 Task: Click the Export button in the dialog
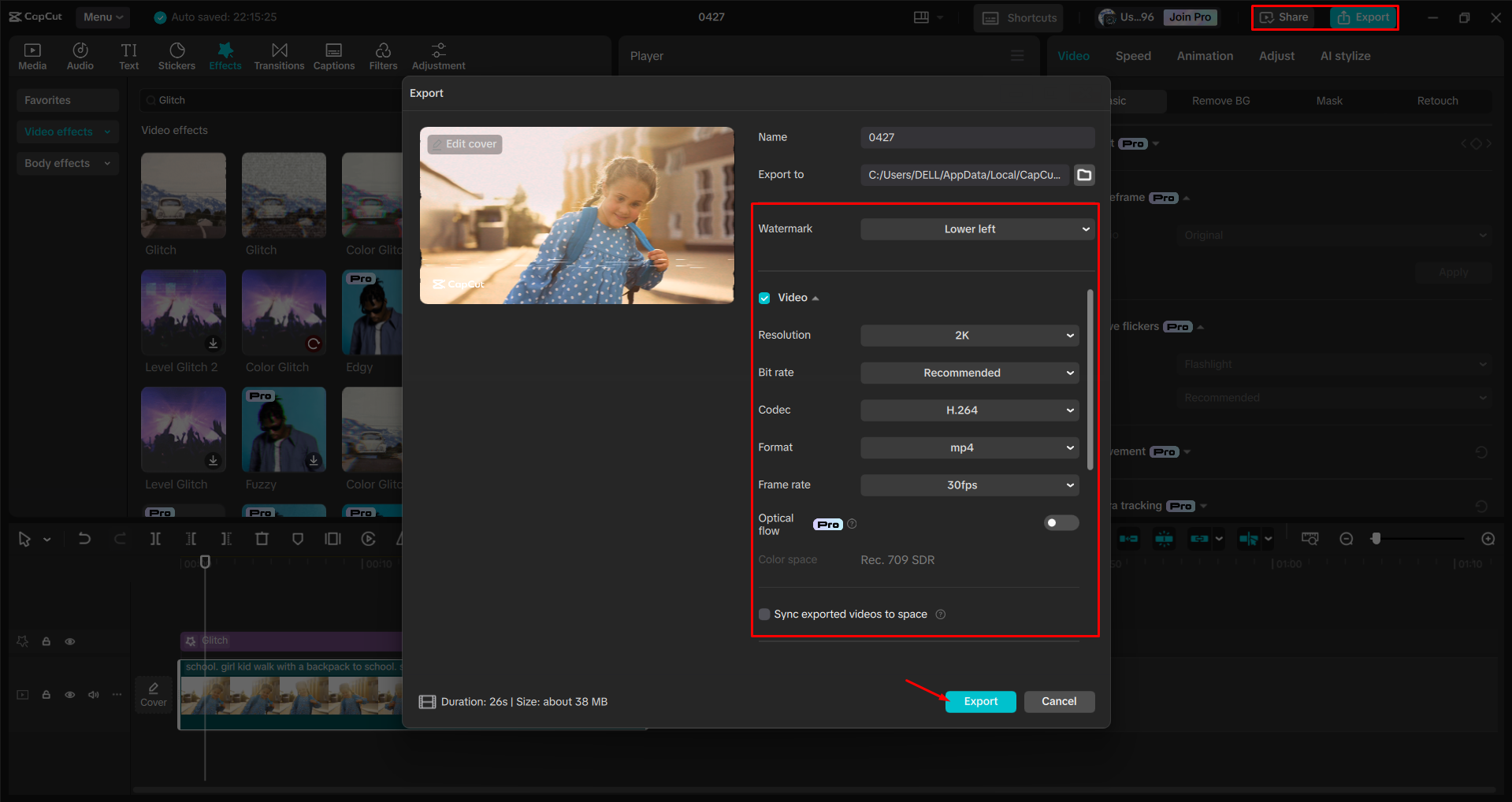pos(979,701)
